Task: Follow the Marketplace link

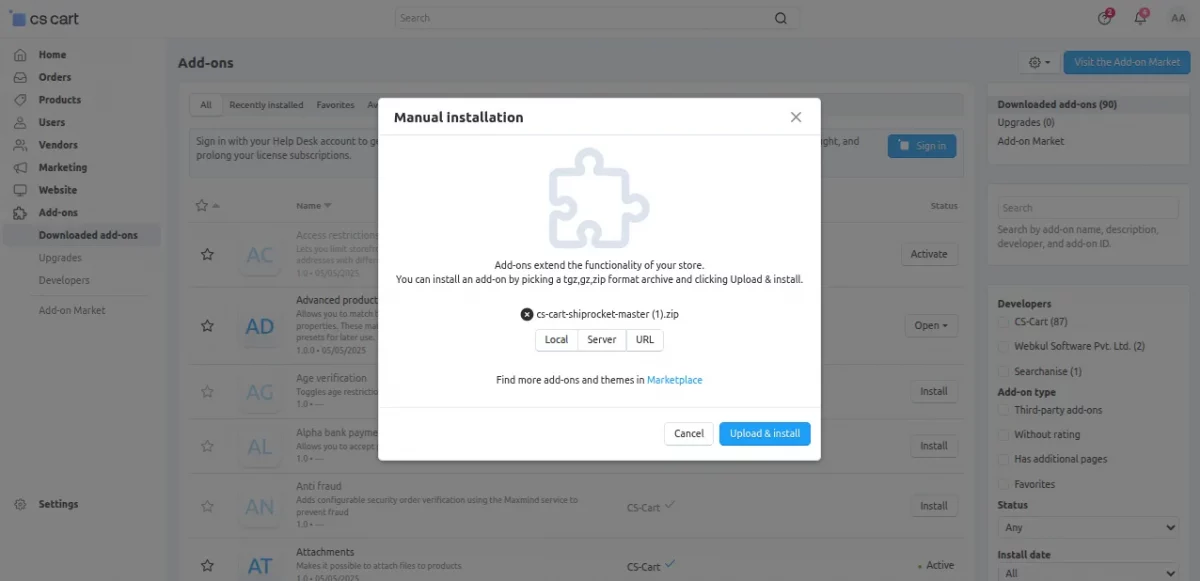Action: tap(675, 380)
